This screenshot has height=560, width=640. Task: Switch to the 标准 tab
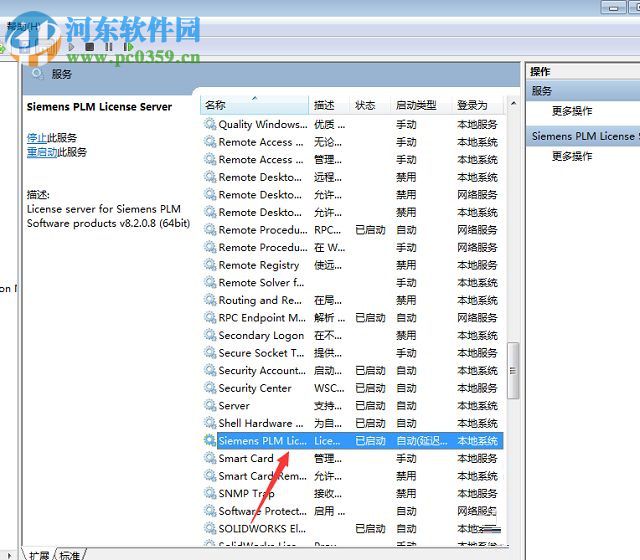coord(70,555)
